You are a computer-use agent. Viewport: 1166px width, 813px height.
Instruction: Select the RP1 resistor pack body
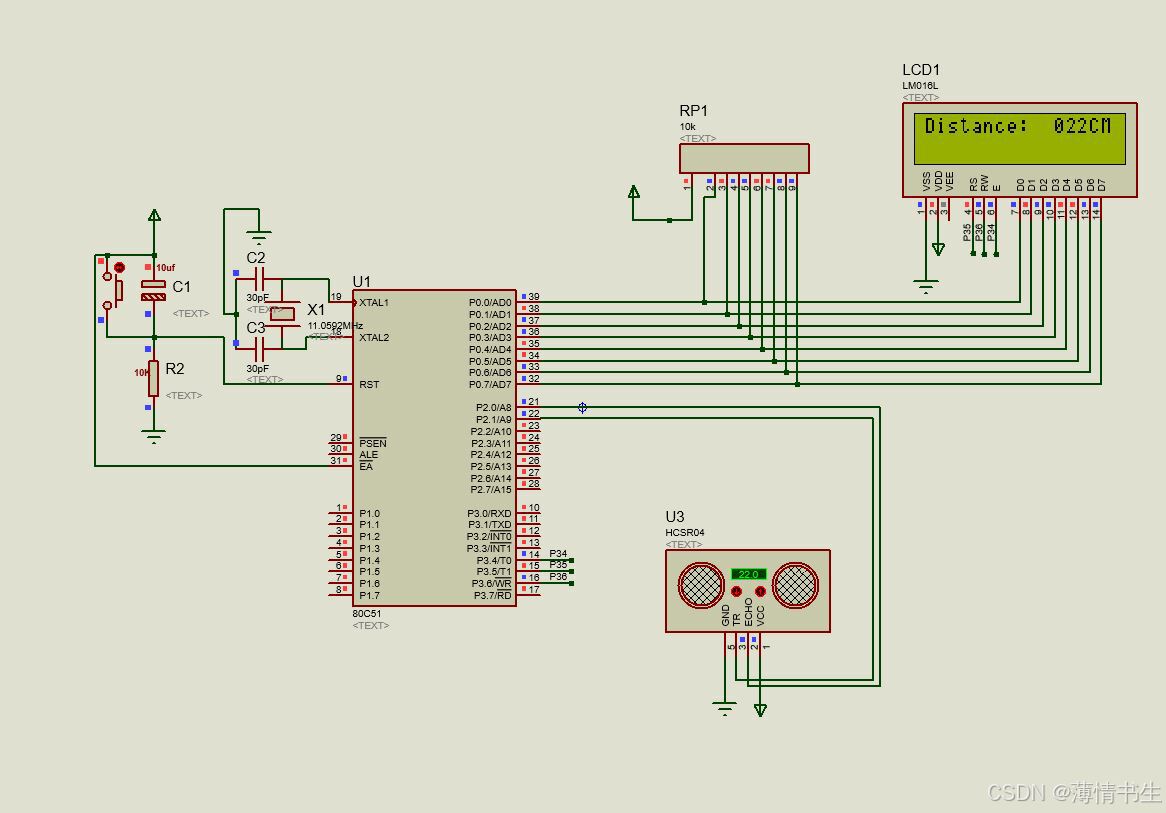744,158
